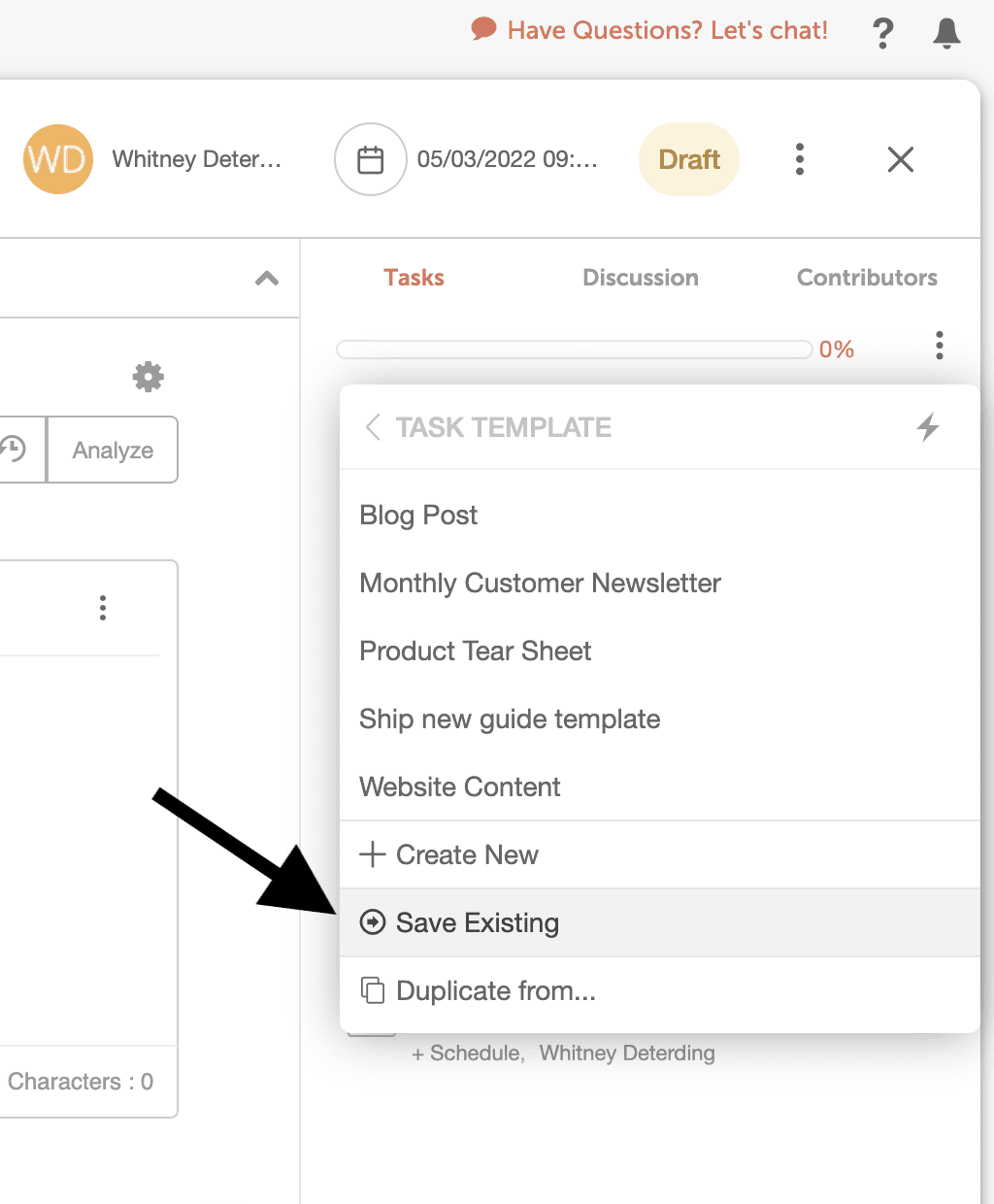Switch to the Contributors tab

pos(867,278)
